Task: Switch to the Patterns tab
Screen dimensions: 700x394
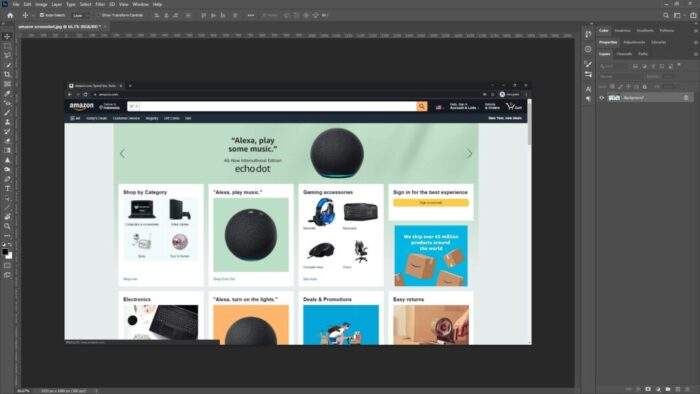Action: (x=667, y=31)
